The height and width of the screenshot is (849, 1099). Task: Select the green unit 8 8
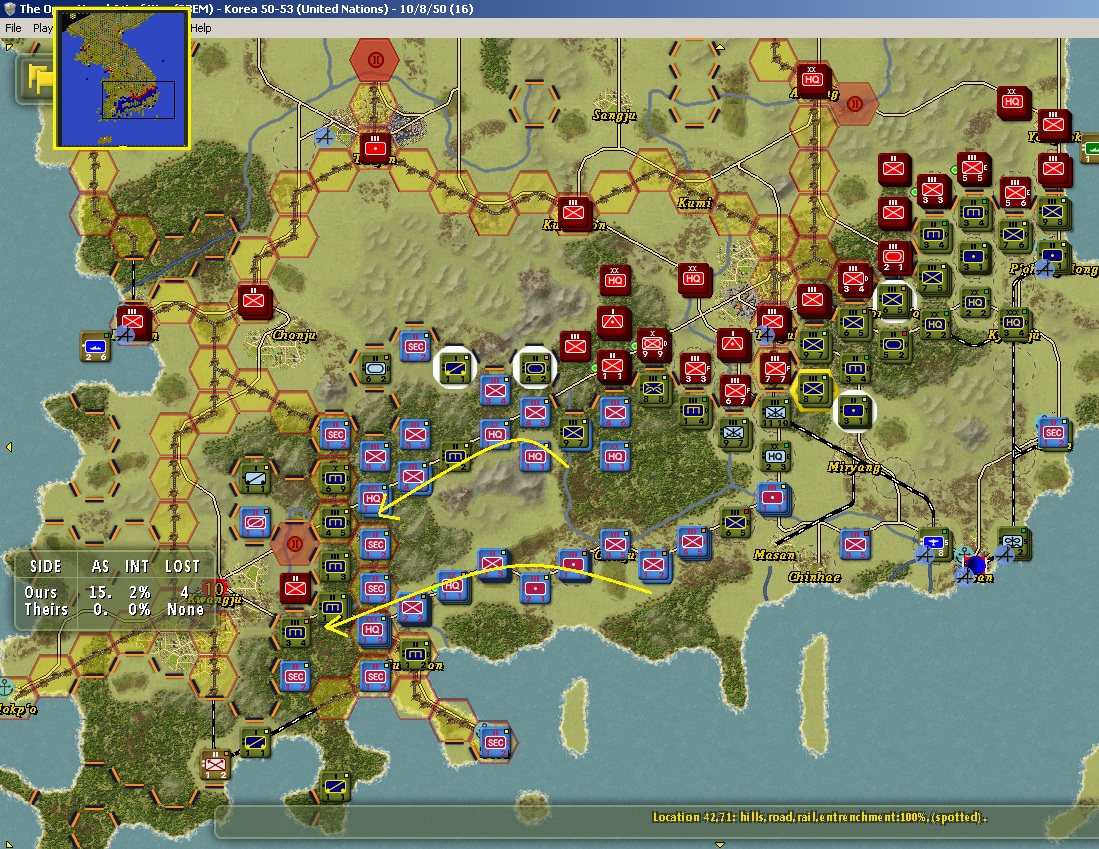click(x=653, y=388)
